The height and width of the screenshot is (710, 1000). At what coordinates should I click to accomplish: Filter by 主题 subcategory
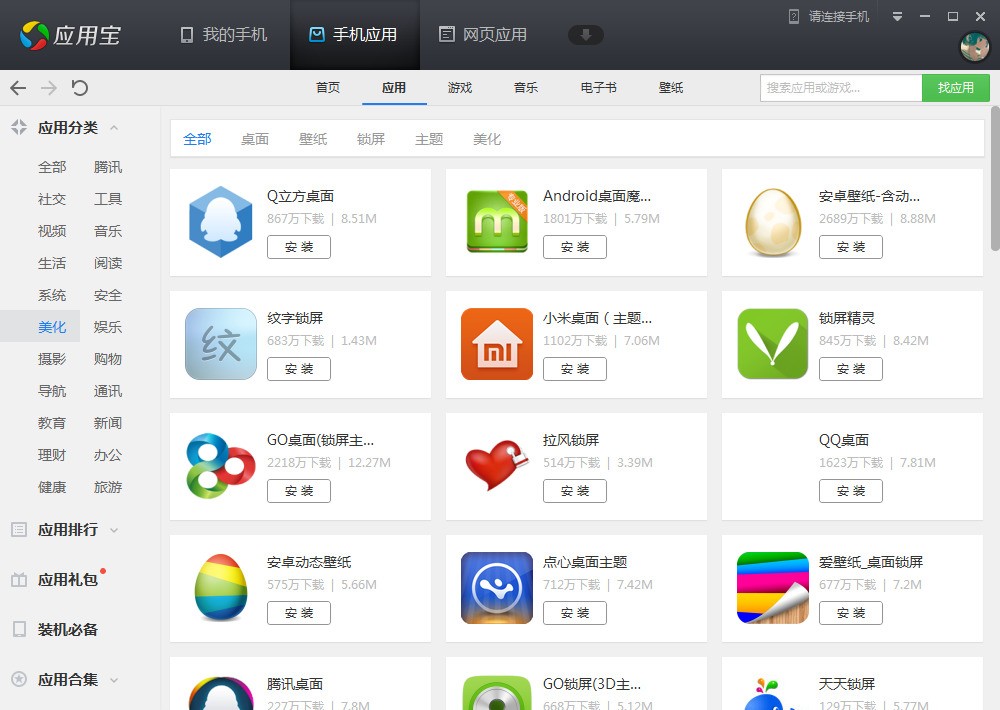429,139
